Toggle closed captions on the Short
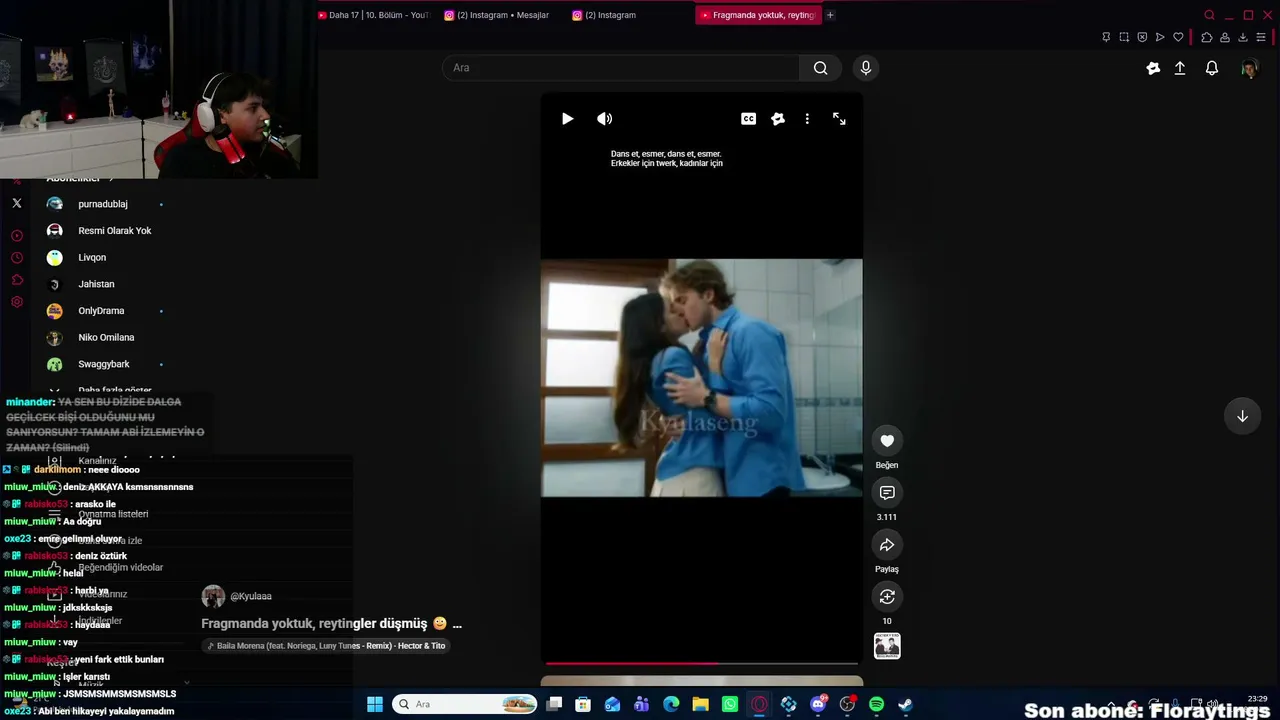This screenshot has height=720, width=1280. click(x=748, y=119)
